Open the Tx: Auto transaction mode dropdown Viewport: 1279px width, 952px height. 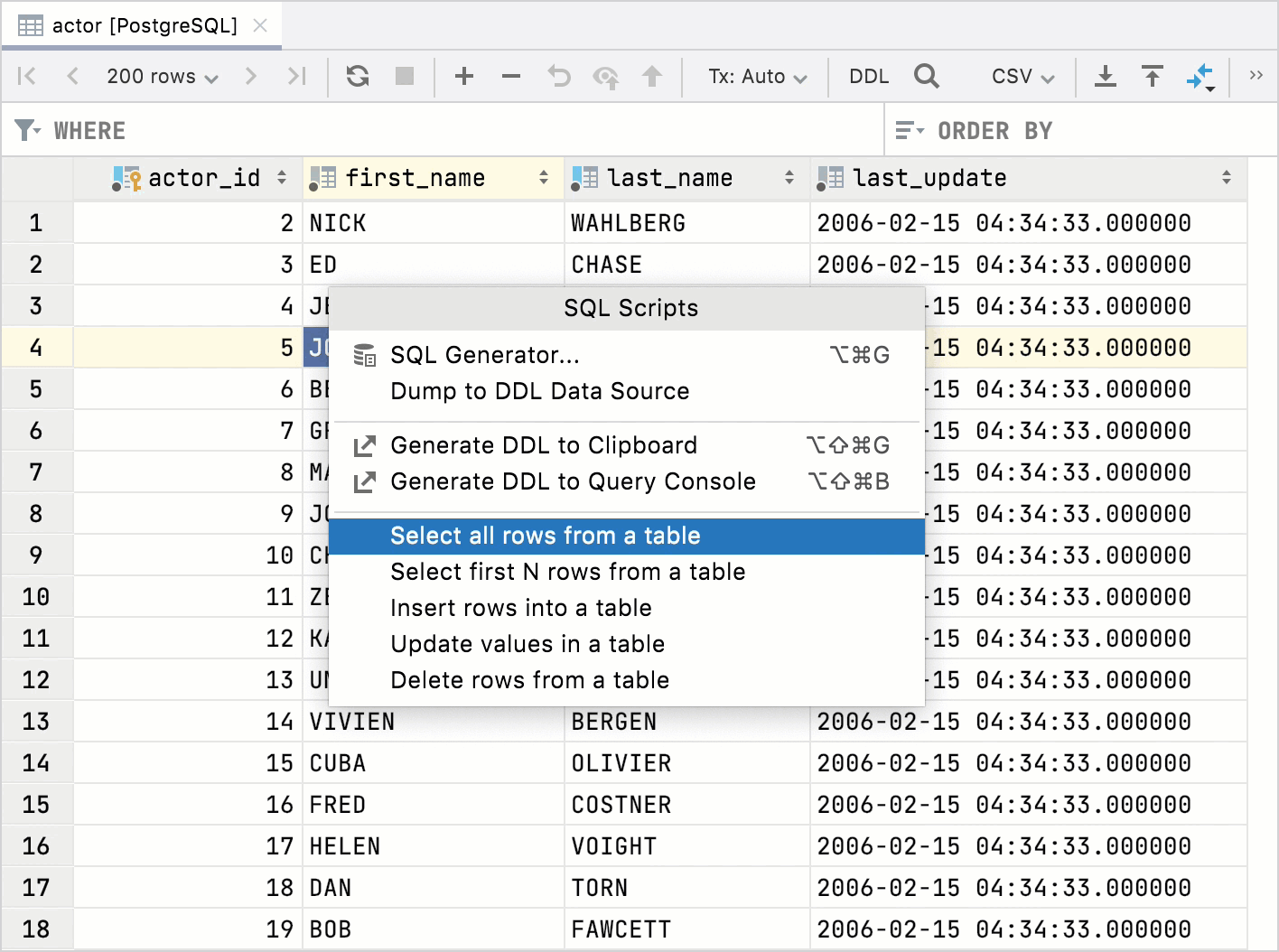tap(755, 76)
